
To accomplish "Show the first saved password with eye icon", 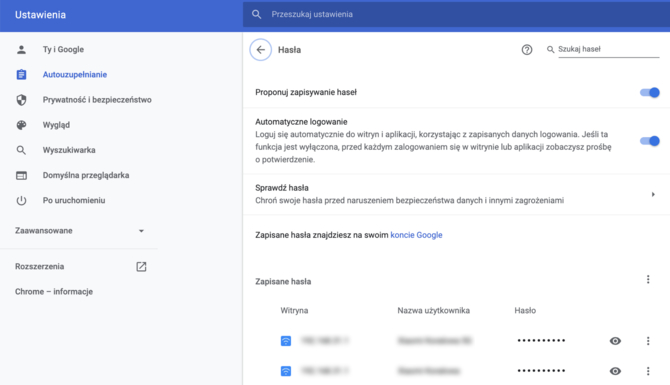I will 615,341.
